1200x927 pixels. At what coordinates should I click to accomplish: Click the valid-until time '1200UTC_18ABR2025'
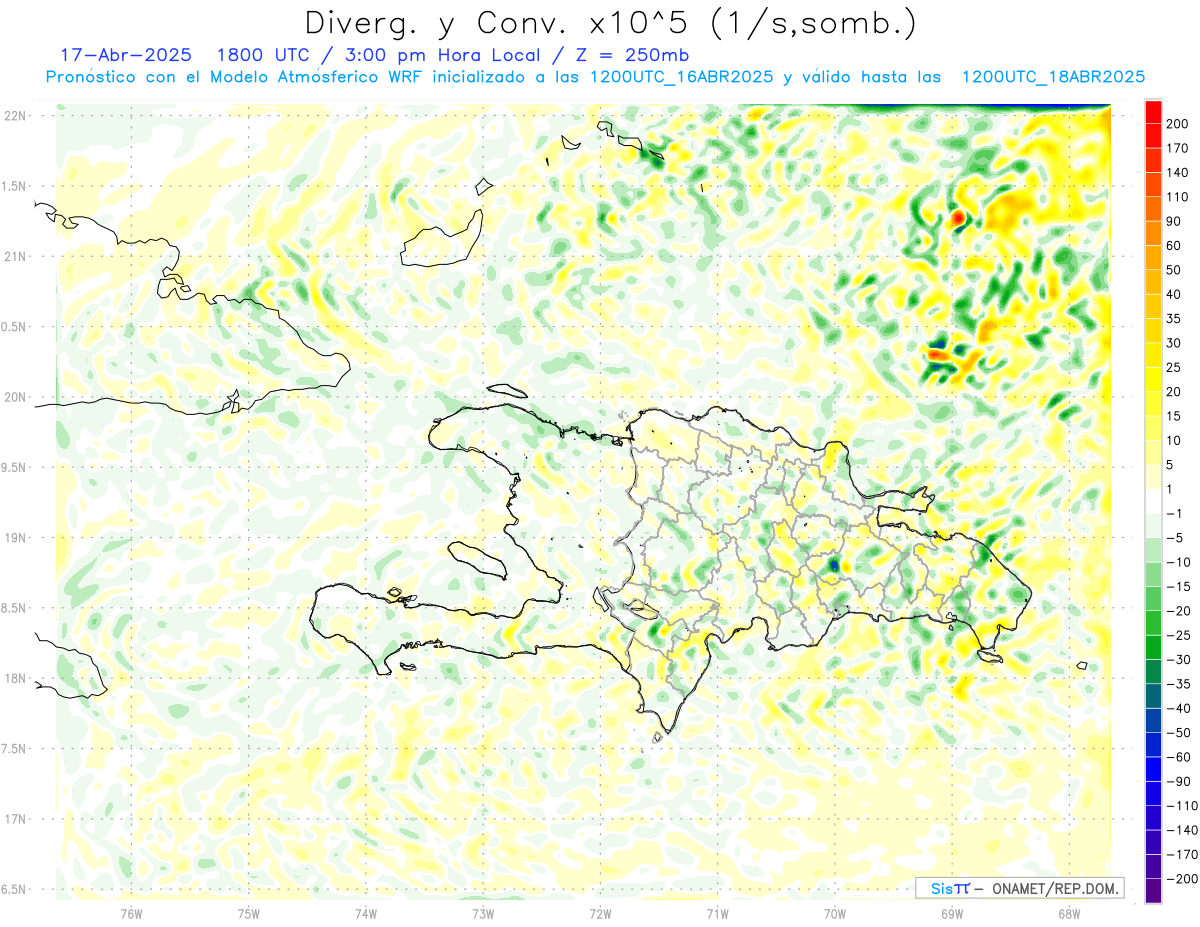pyautogui.click(x=1052, y=77)
